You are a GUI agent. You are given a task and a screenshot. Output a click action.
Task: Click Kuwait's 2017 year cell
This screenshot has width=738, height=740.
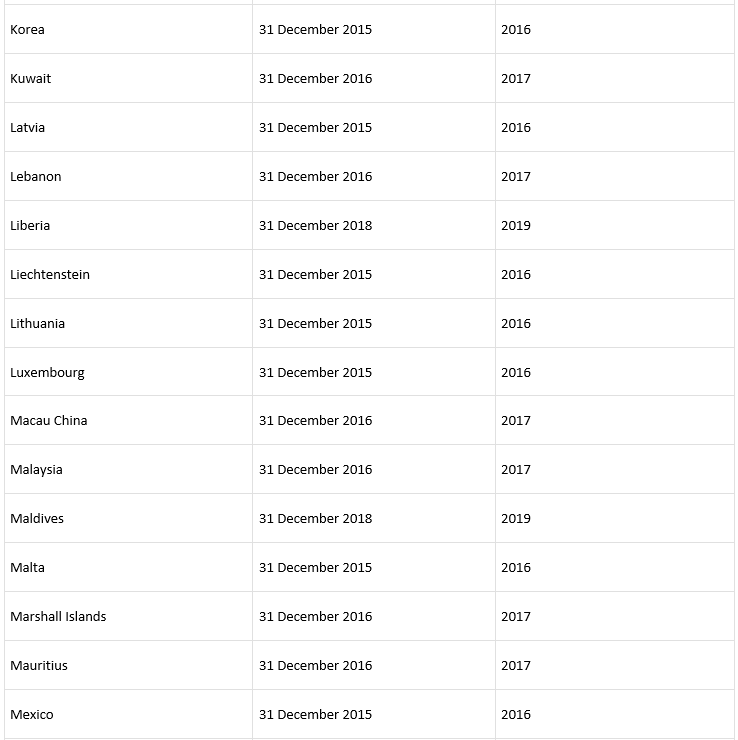click(x=615, y=78)
